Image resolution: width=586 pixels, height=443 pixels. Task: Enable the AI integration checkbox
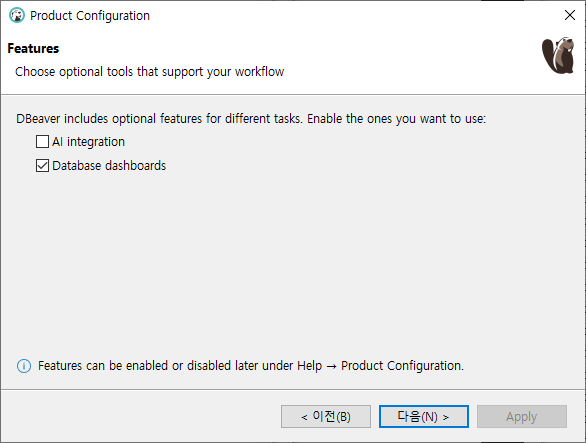coord(42,142)
